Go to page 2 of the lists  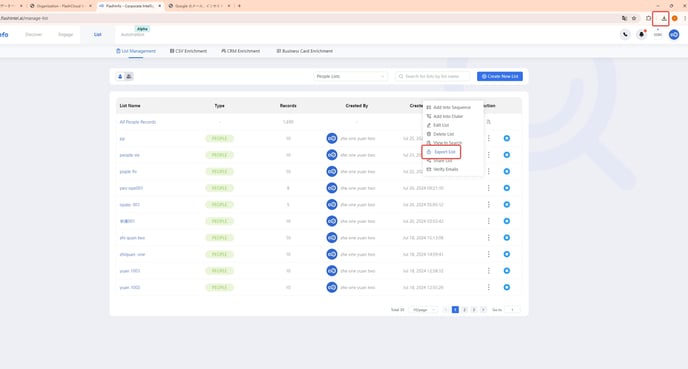tap(465, 310)
